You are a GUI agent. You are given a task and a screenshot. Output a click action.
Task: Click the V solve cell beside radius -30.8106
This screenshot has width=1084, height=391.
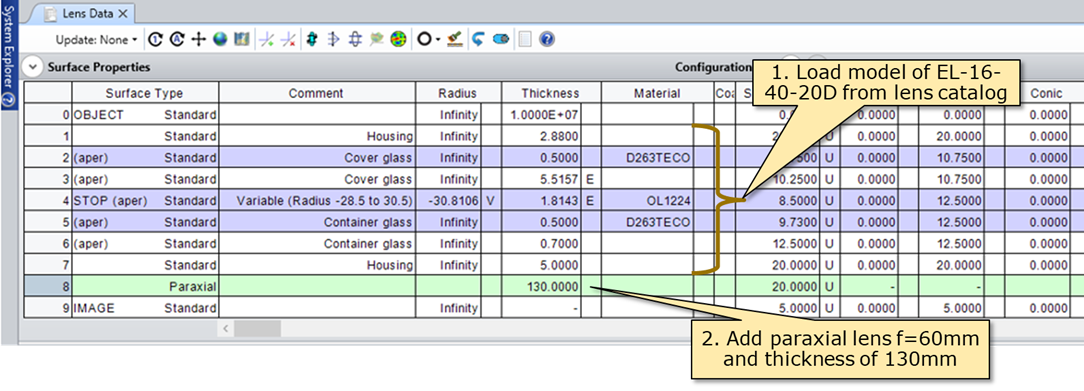coord(492,200)
